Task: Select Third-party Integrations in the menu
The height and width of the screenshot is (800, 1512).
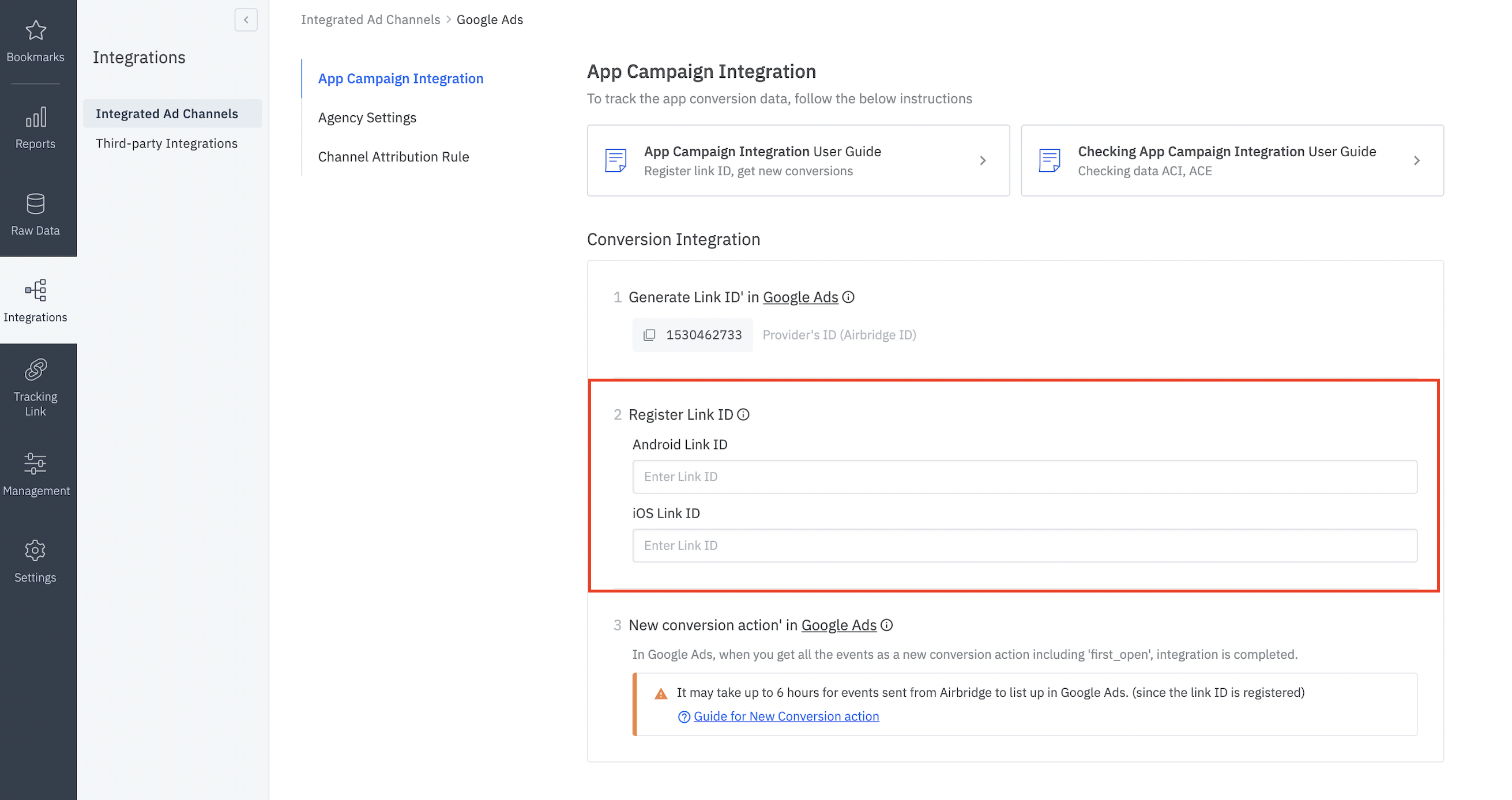Action: pyautogui.click(x=167, y=142)
